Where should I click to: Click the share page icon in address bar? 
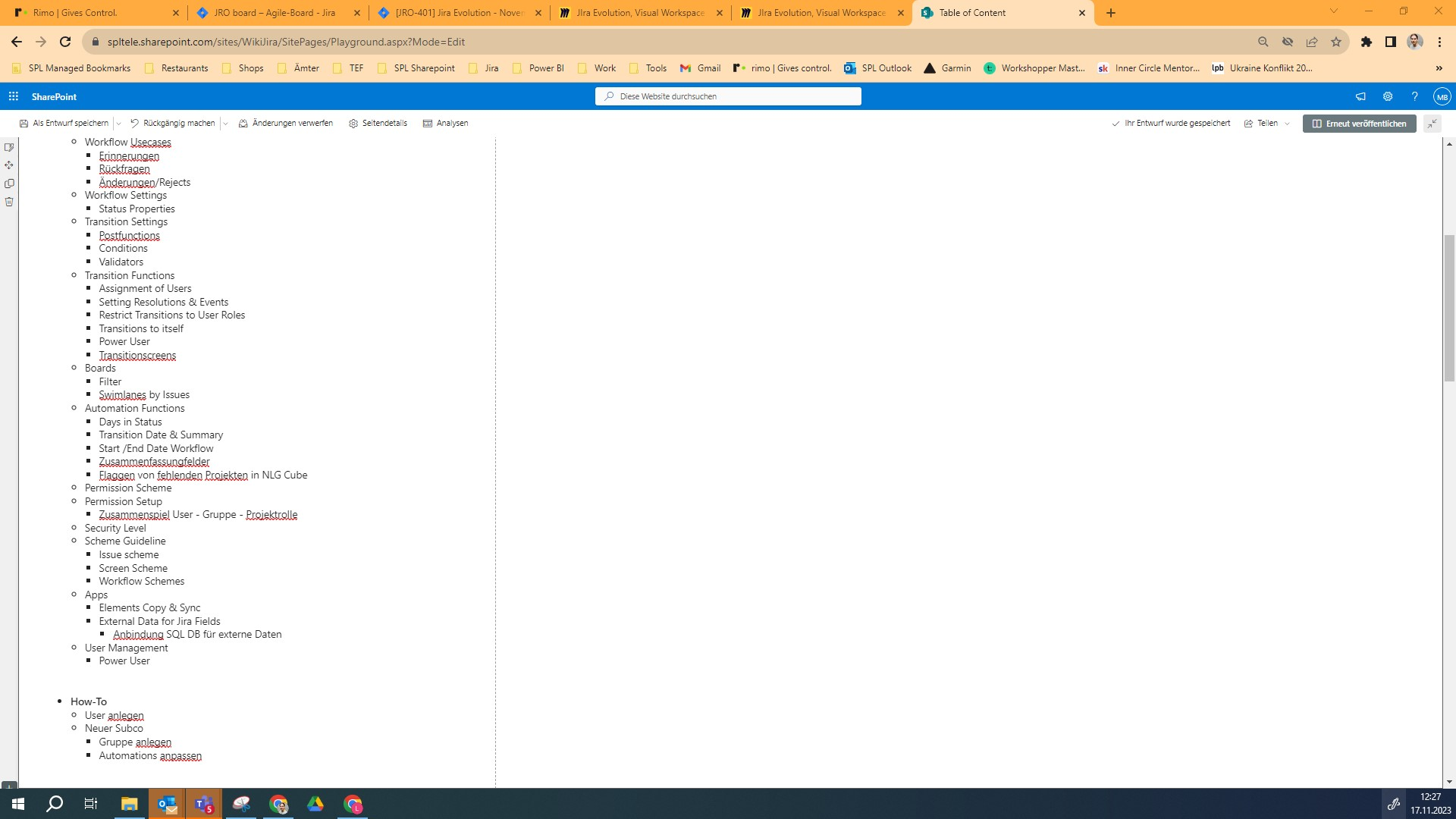(x=1312, y=42)
